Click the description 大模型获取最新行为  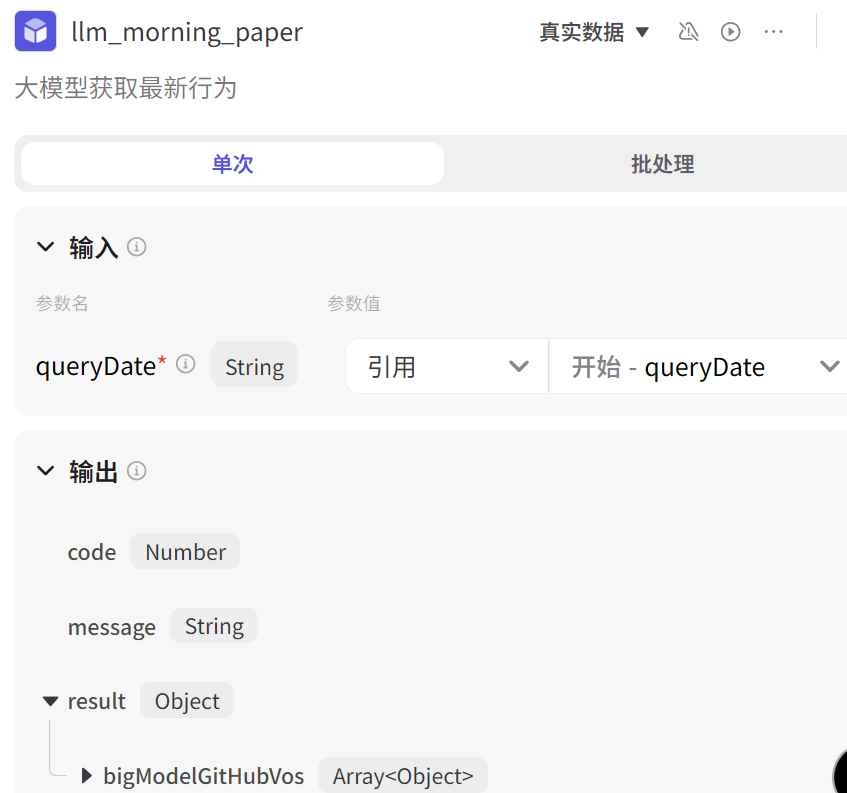tap(126, 89)
